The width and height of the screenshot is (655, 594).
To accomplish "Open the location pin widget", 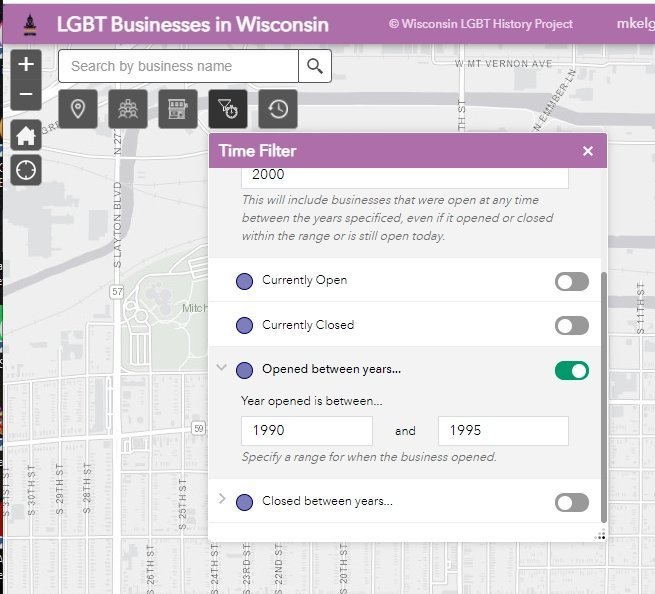I will click(78, 109).
